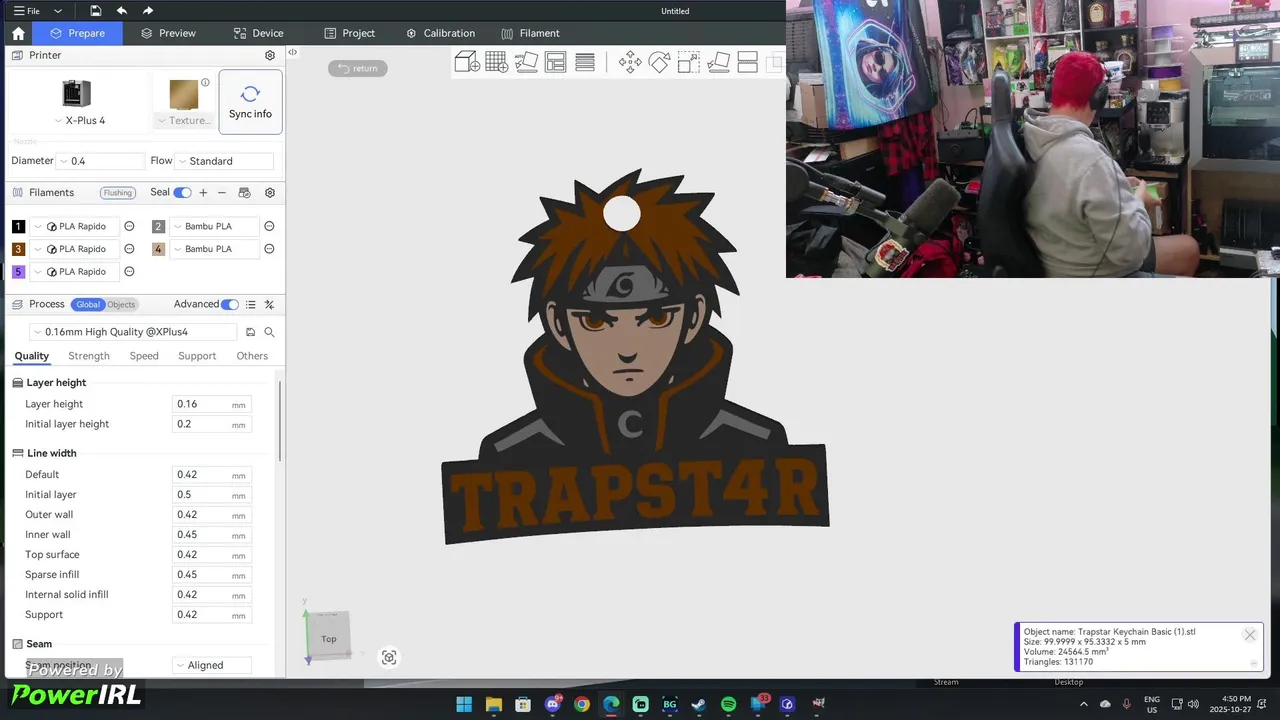Go to the Home screen icon
1280x720 pixels.
(18, 33)
